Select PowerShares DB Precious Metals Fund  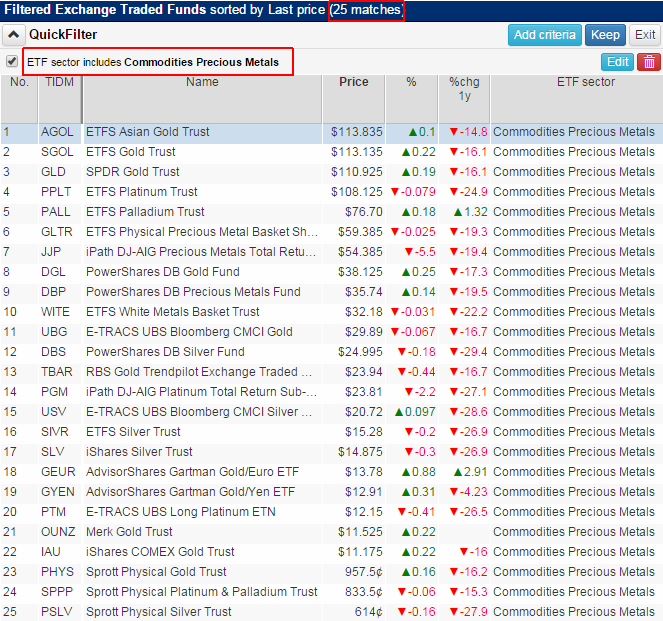[193, 292]
